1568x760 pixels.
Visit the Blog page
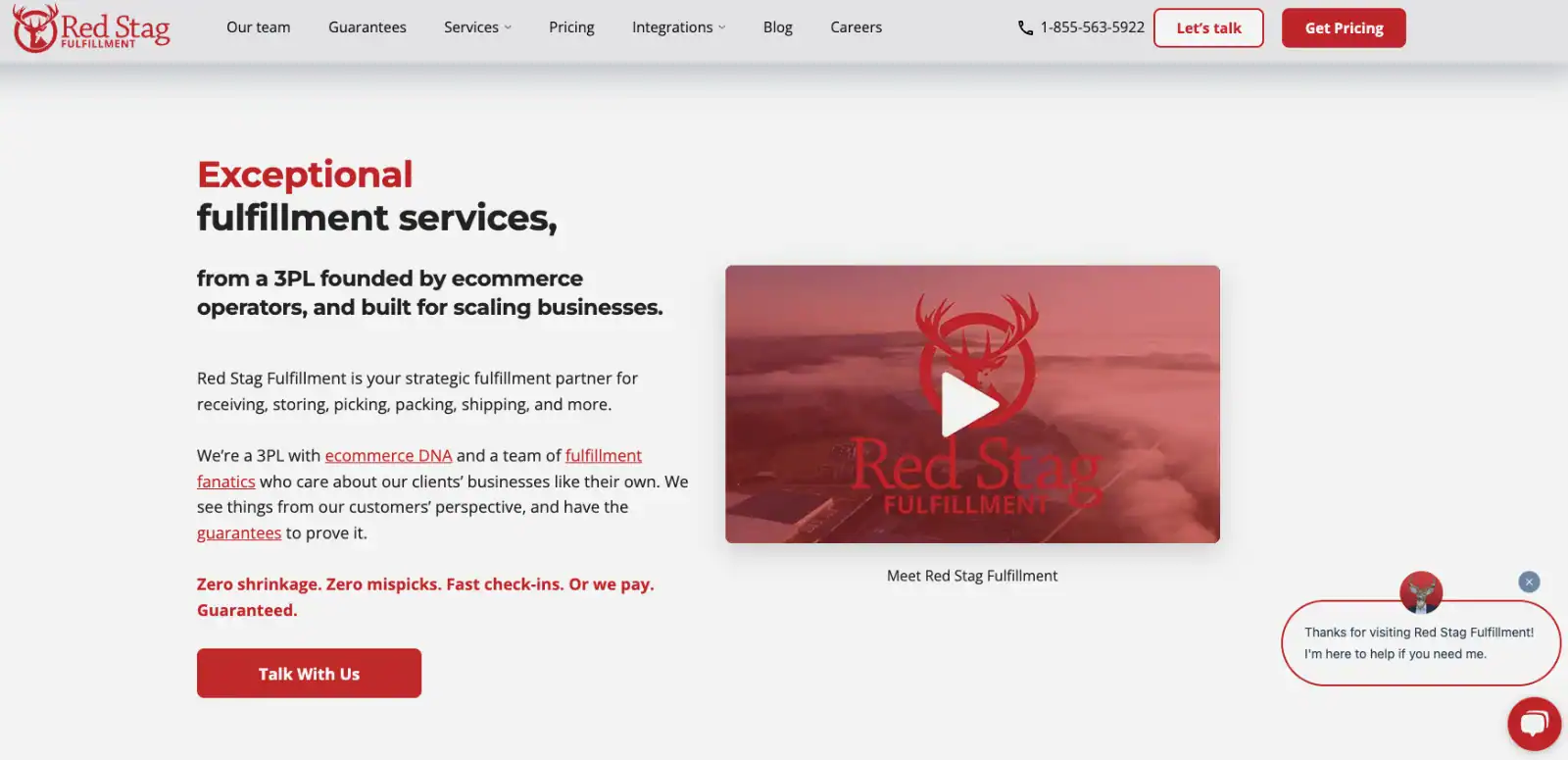point(778,27)
